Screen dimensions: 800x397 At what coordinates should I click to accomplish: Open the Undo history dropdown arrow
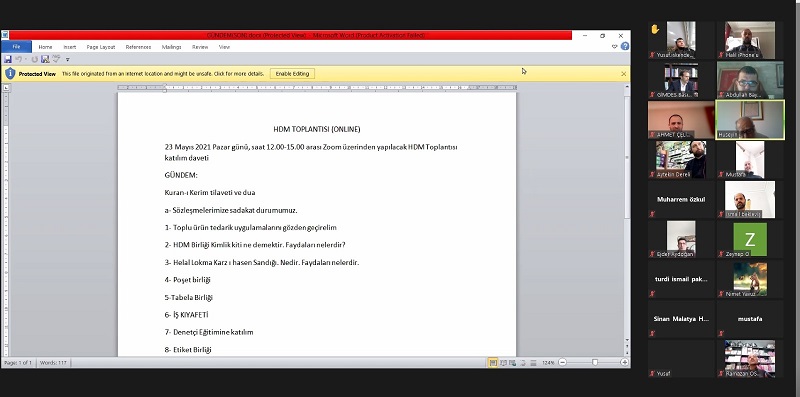pyautogui.click(x=26, y=59)
